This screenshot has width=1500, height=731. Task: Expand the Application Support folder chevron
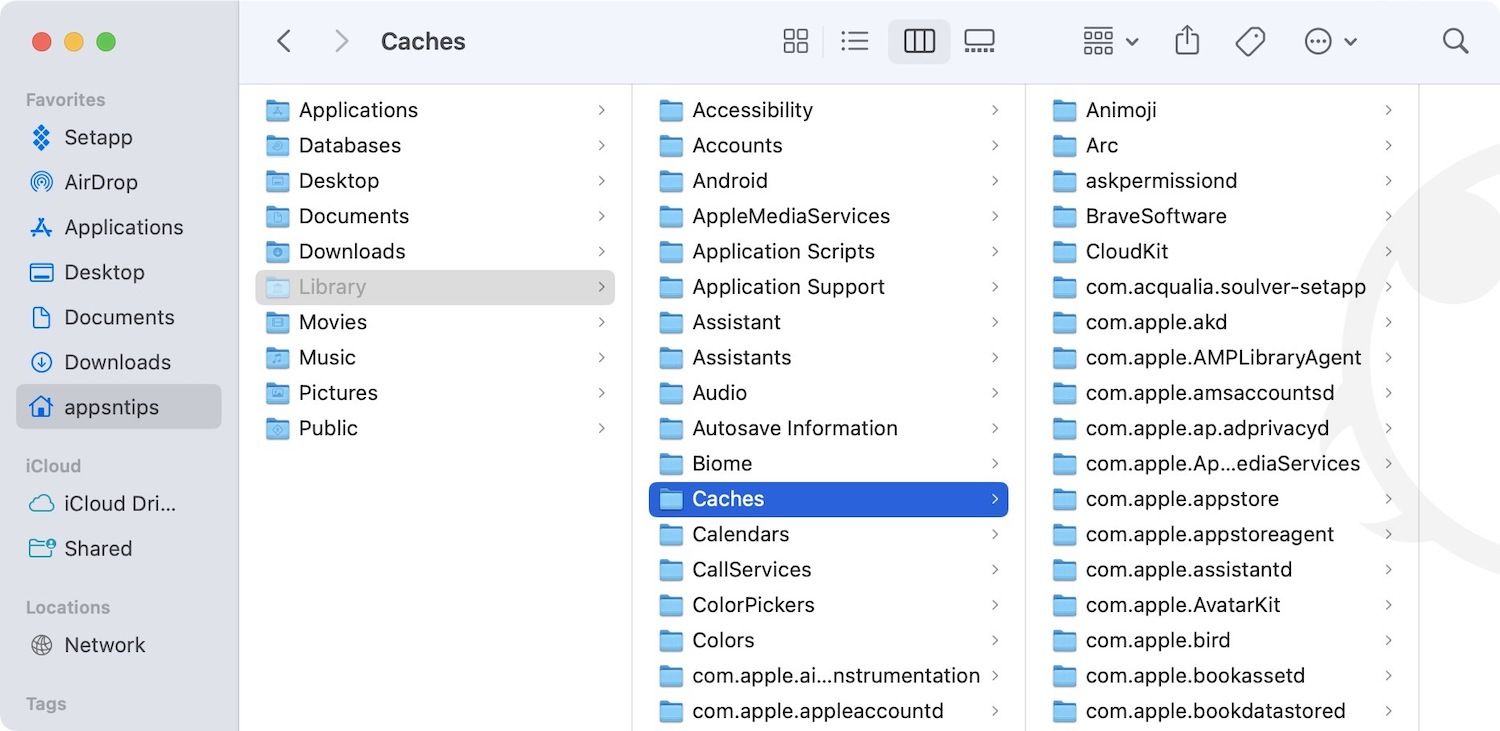(994, 287)
